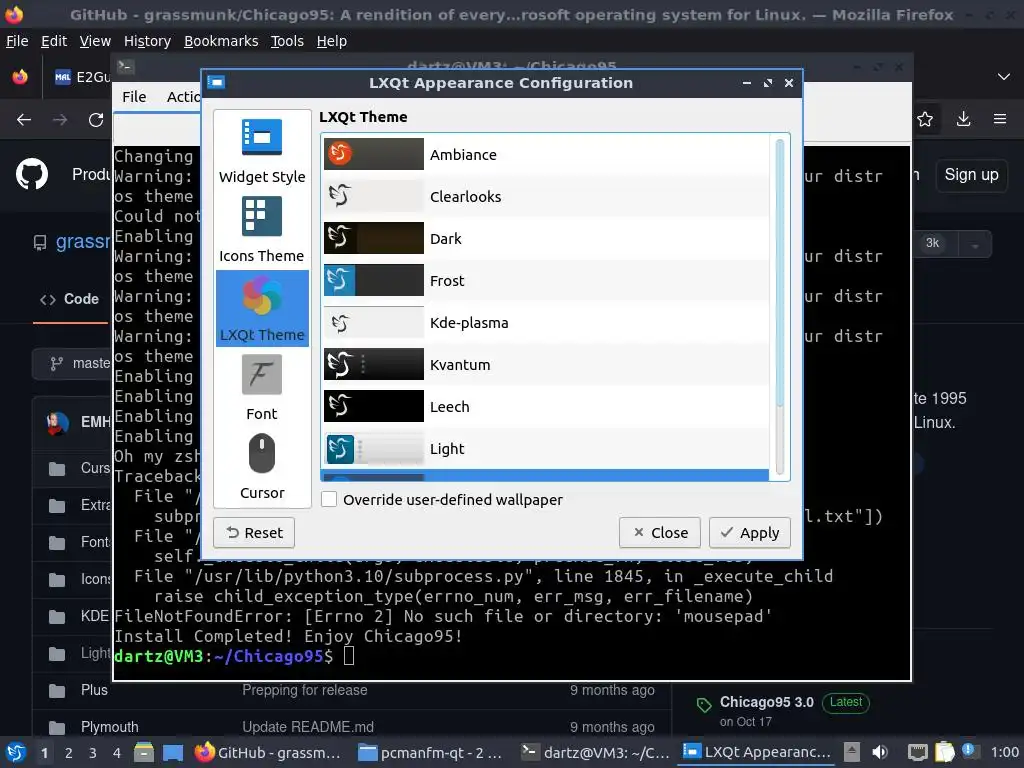
Task: Enable Override user-defined wallpaper checkbox
Action: [329, 500]
